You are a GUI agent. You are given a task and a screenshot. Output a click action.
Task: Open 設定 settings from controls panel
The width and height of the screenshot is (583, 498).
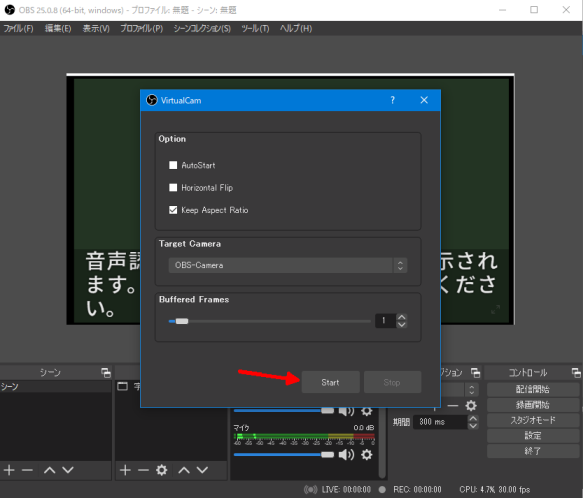point(533,436)
